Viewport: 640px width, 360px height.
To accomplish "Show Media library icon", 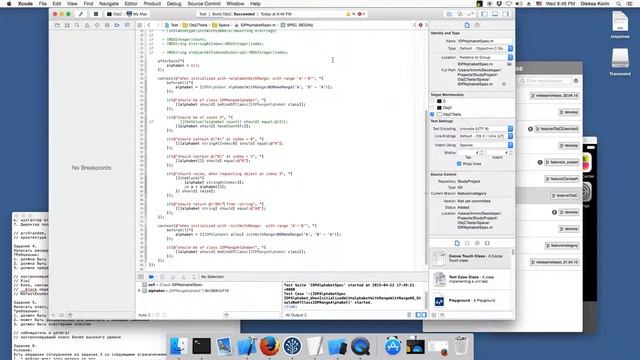I will [487, 243].
